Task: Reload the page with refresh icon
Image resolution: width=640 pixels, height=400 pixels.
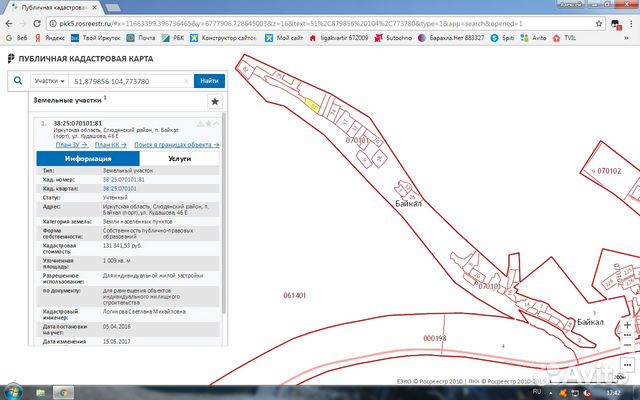Action: coord(37,24)
